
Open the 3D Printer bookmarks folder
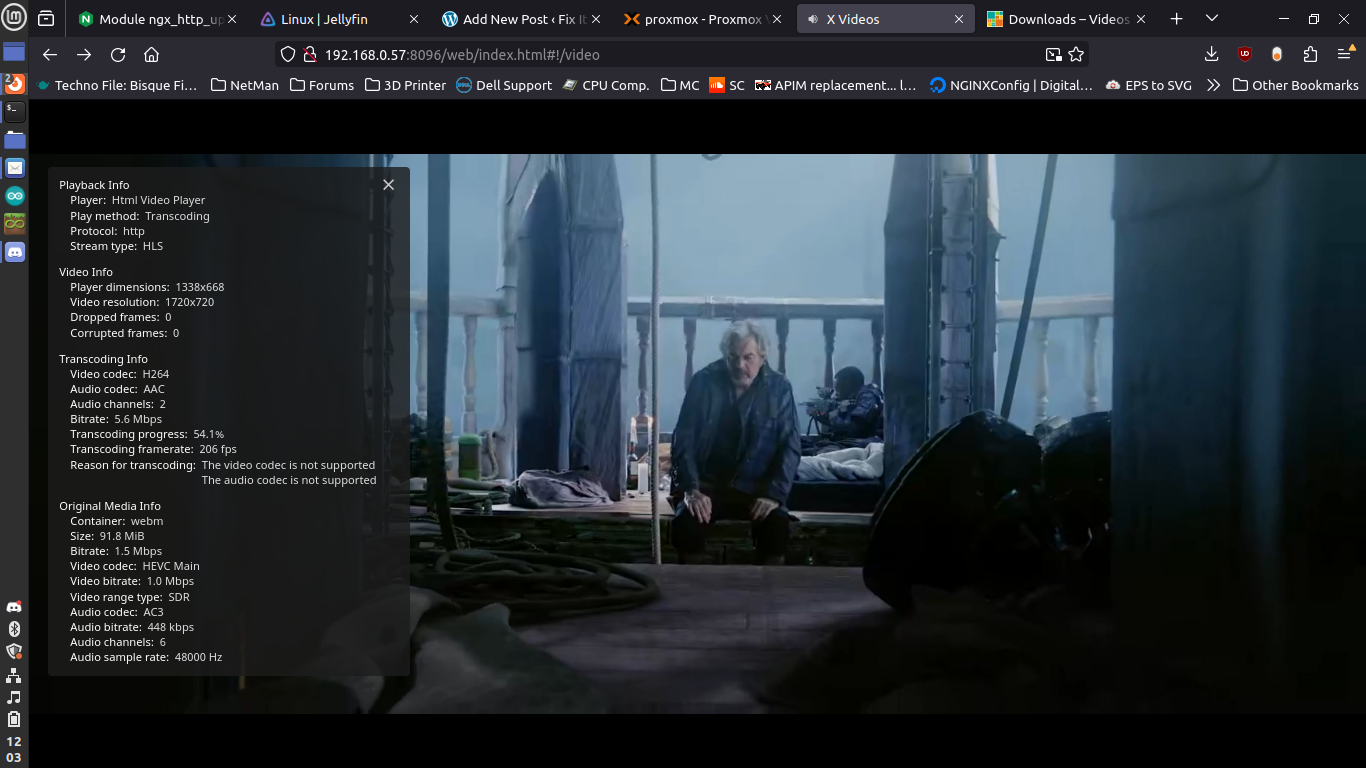tap(406, 85)
